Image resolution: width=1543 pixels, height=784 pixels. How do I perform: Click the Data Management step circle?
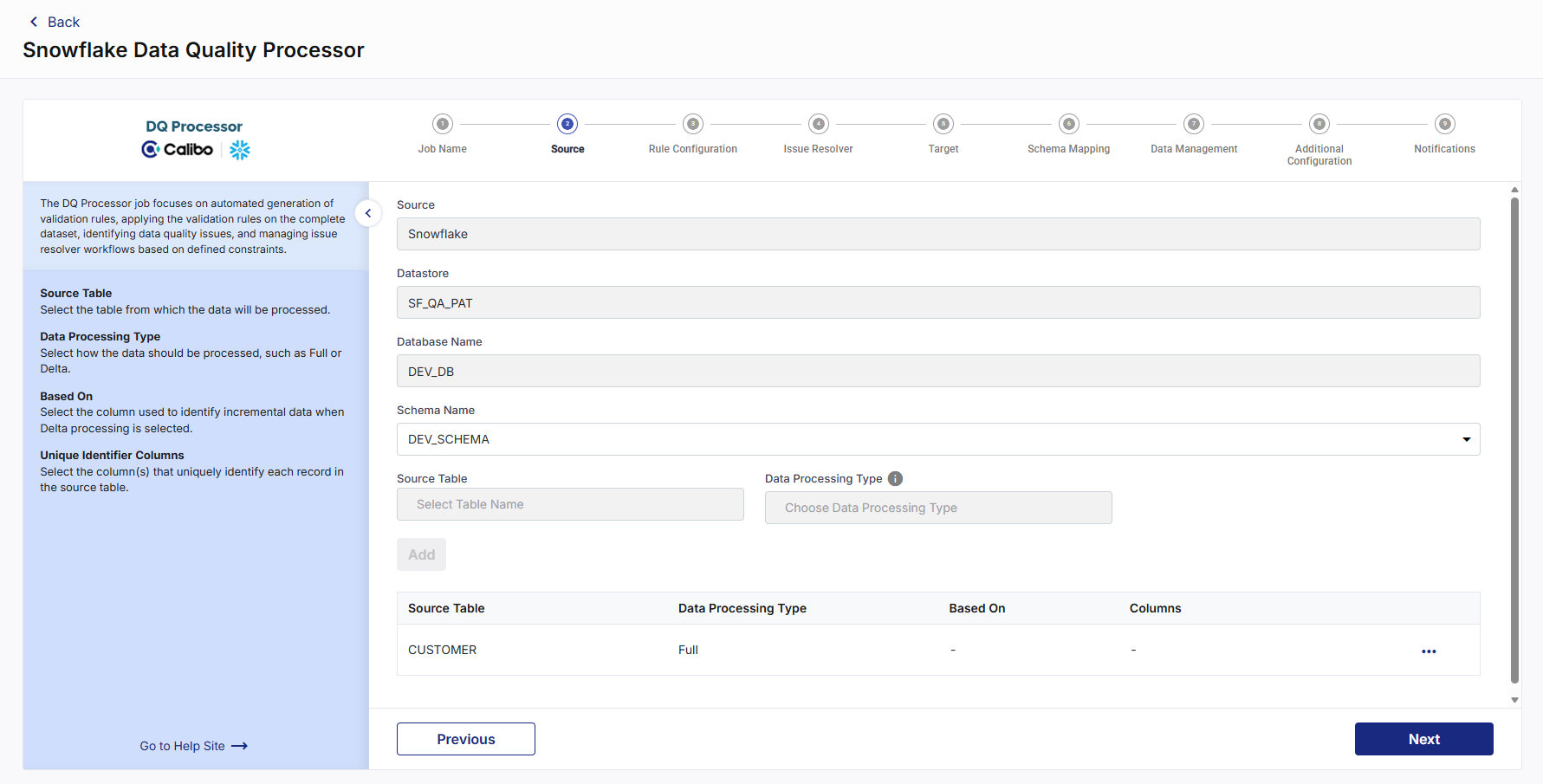point(1194,124)
